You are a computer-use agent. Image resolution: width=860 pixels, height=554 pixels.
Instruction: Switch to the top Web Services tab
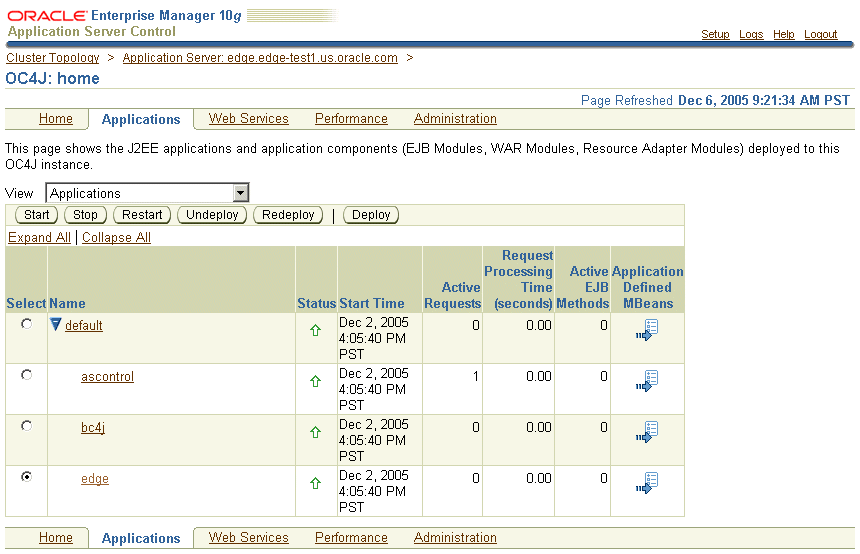[x=248, y=118]
